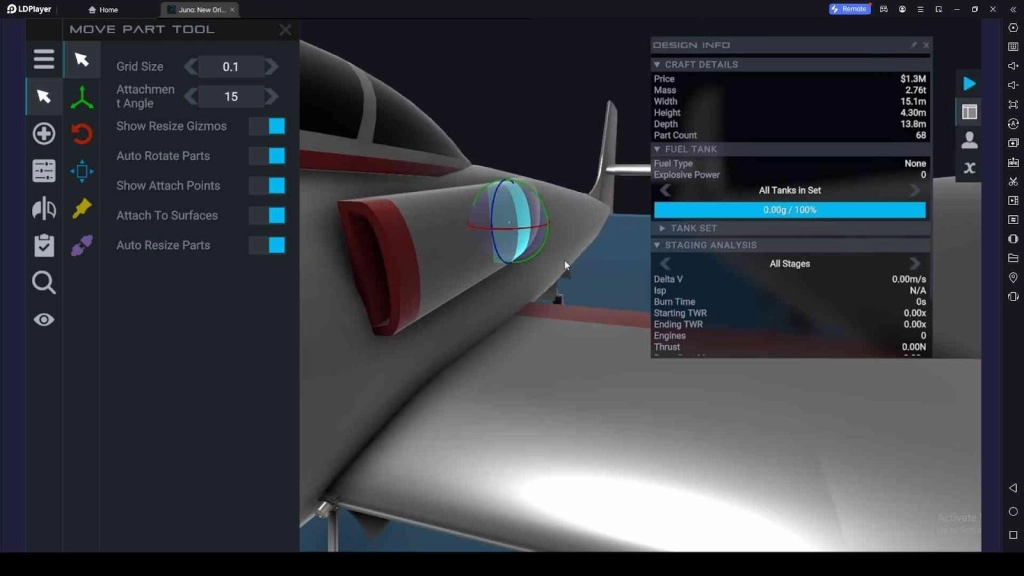Toggle Attach To Surfaces switch
Viewport: 1024px width, 576px height.
coord(267,216)
